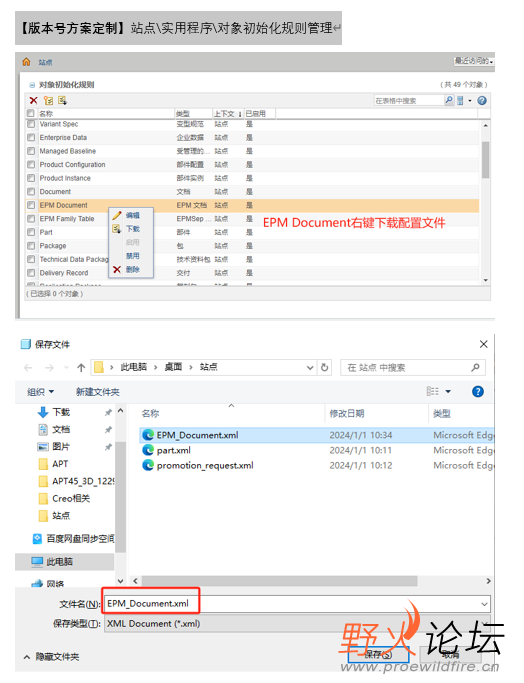
Task: Choose 编辑 from the context menu
Action: coord(133,215)
